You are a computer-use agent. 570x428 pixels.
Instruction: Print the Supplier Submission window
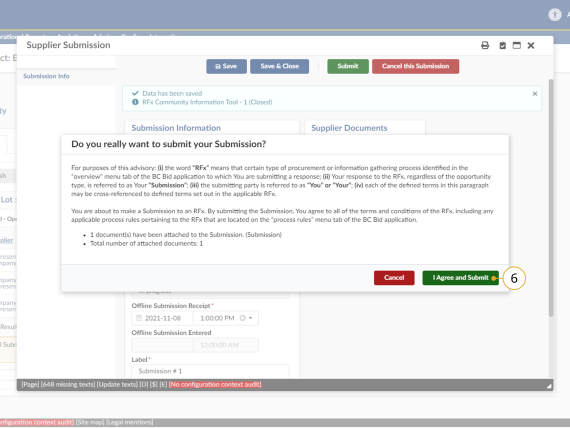(485, 45)
